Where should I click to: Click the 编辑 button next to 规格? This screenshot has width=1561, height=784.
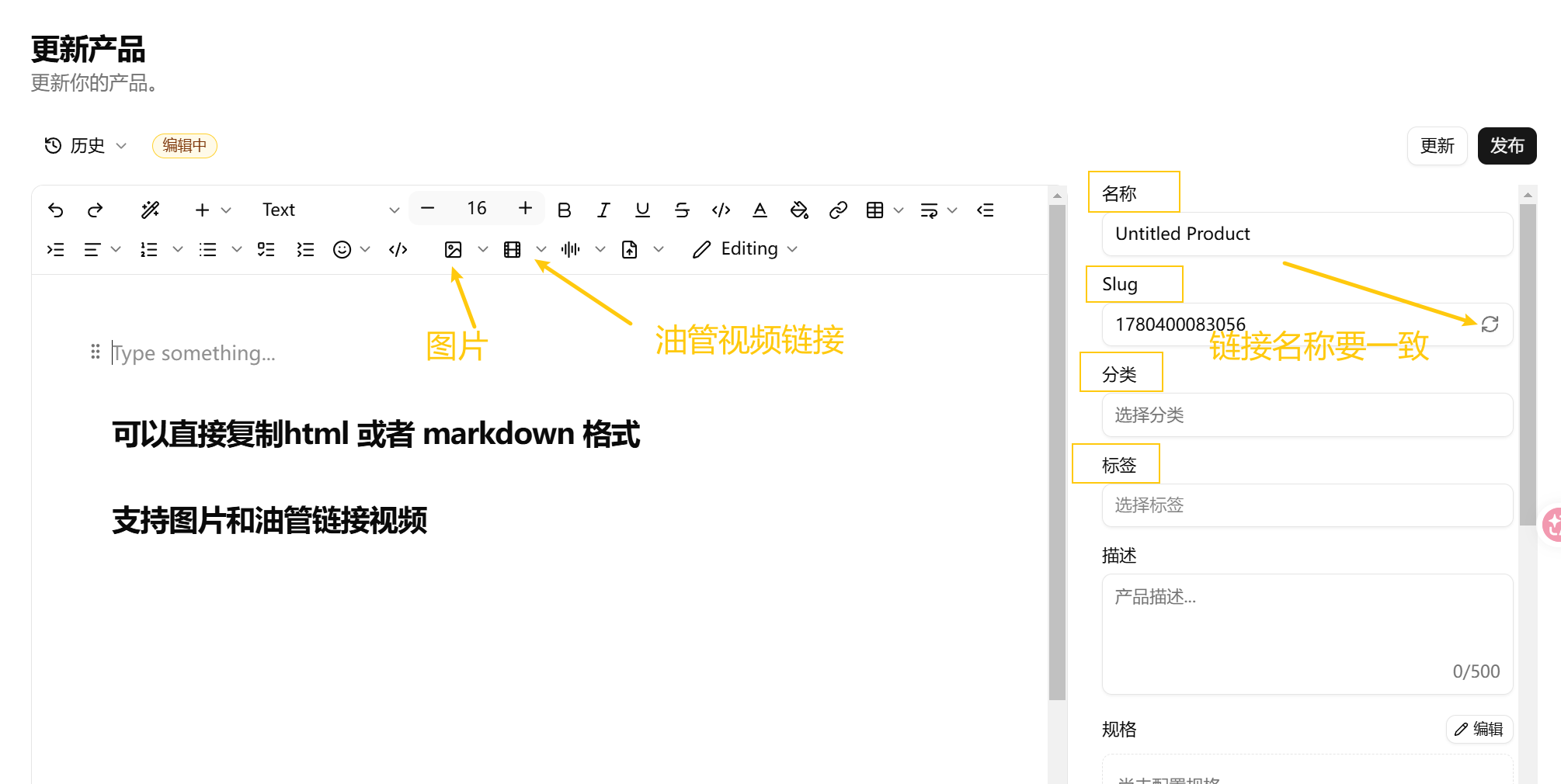pyautogui.click(x=1479, y=729)
